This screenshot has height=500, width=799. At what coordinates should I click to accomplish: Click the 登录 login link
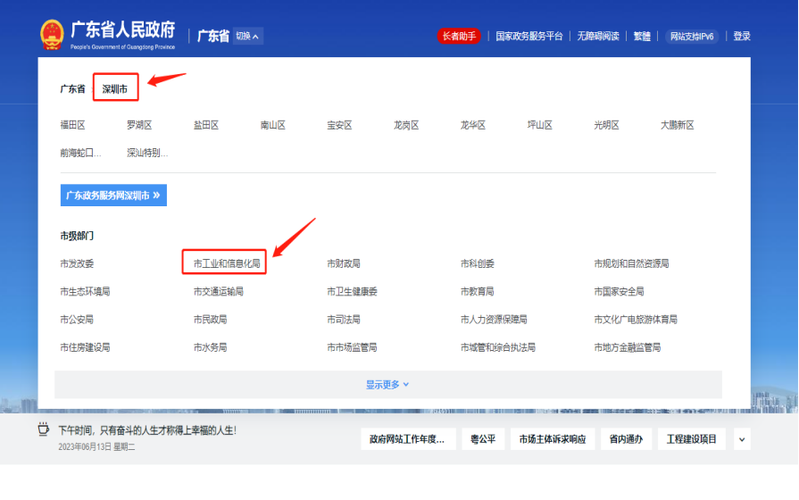click(742, 36)
